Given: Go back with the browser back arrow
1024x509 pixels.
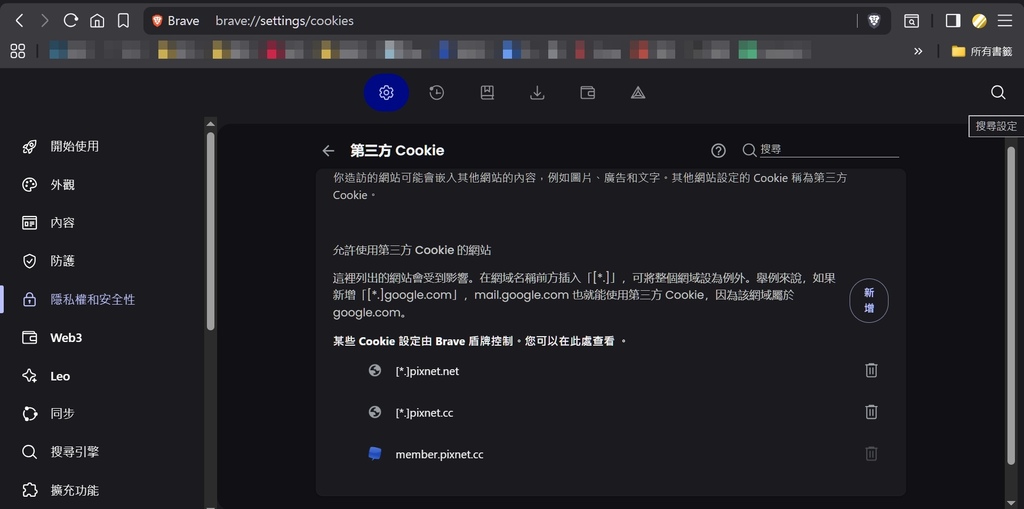Looking at the screenshot, I should [x=19, y=21].
